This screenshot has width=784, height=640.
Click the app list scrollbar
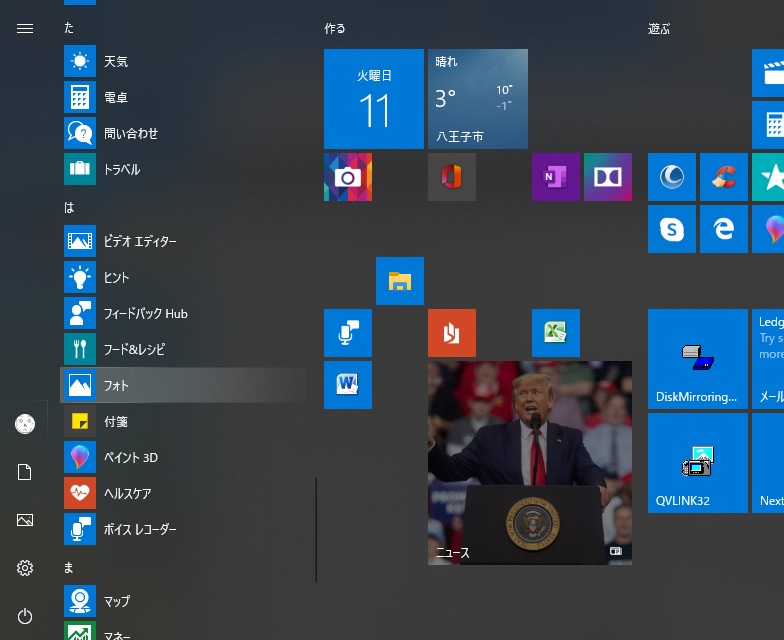click(316, 530)
